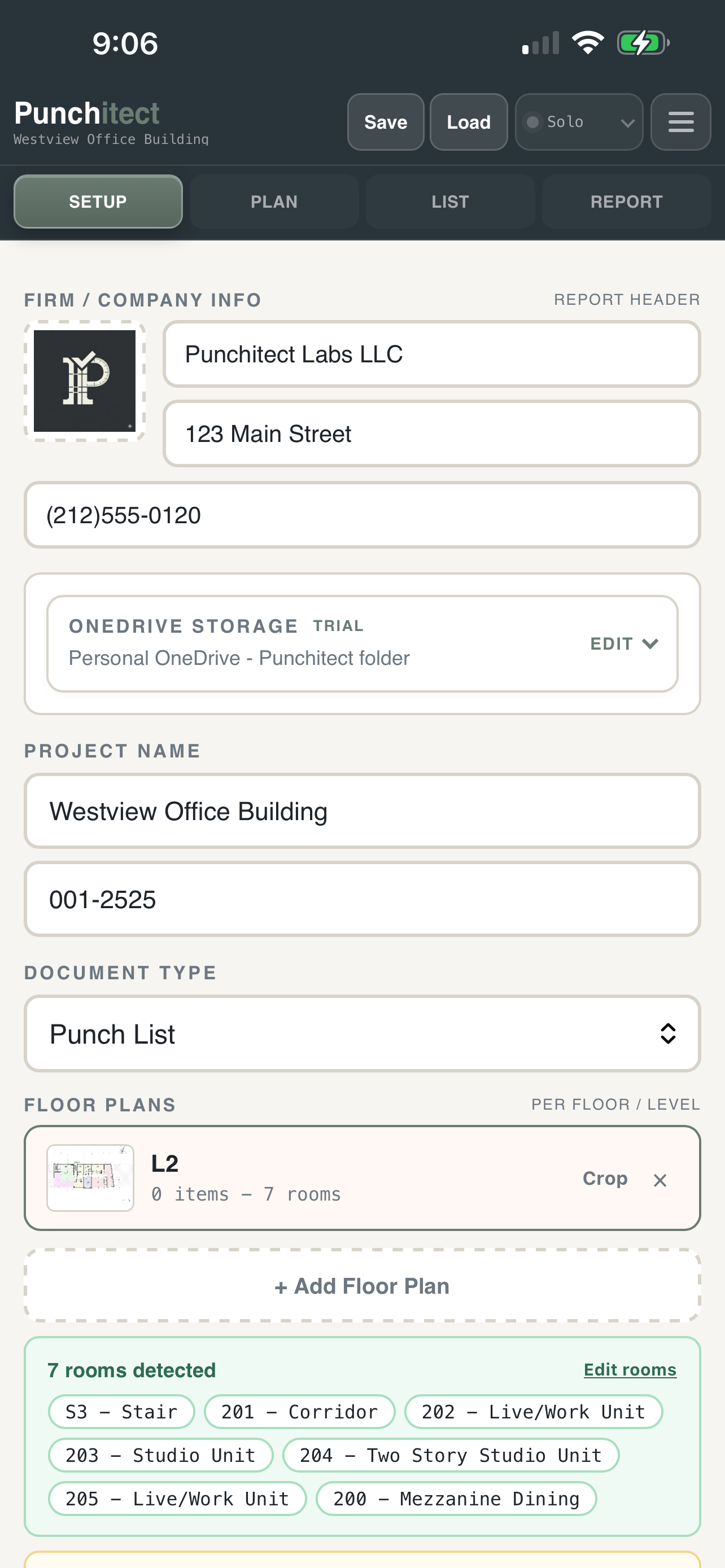Screen dimensions: 725x1568
Task: Remove the L2 floor plan
Action: pos(660,1180)
